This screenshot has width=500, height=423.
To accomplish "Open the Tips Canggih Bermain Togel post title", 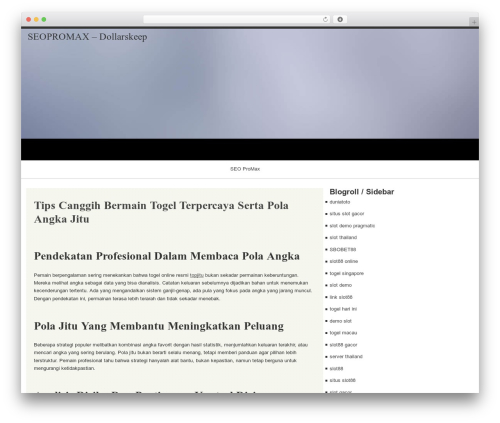I will click(x=161, y=212).
